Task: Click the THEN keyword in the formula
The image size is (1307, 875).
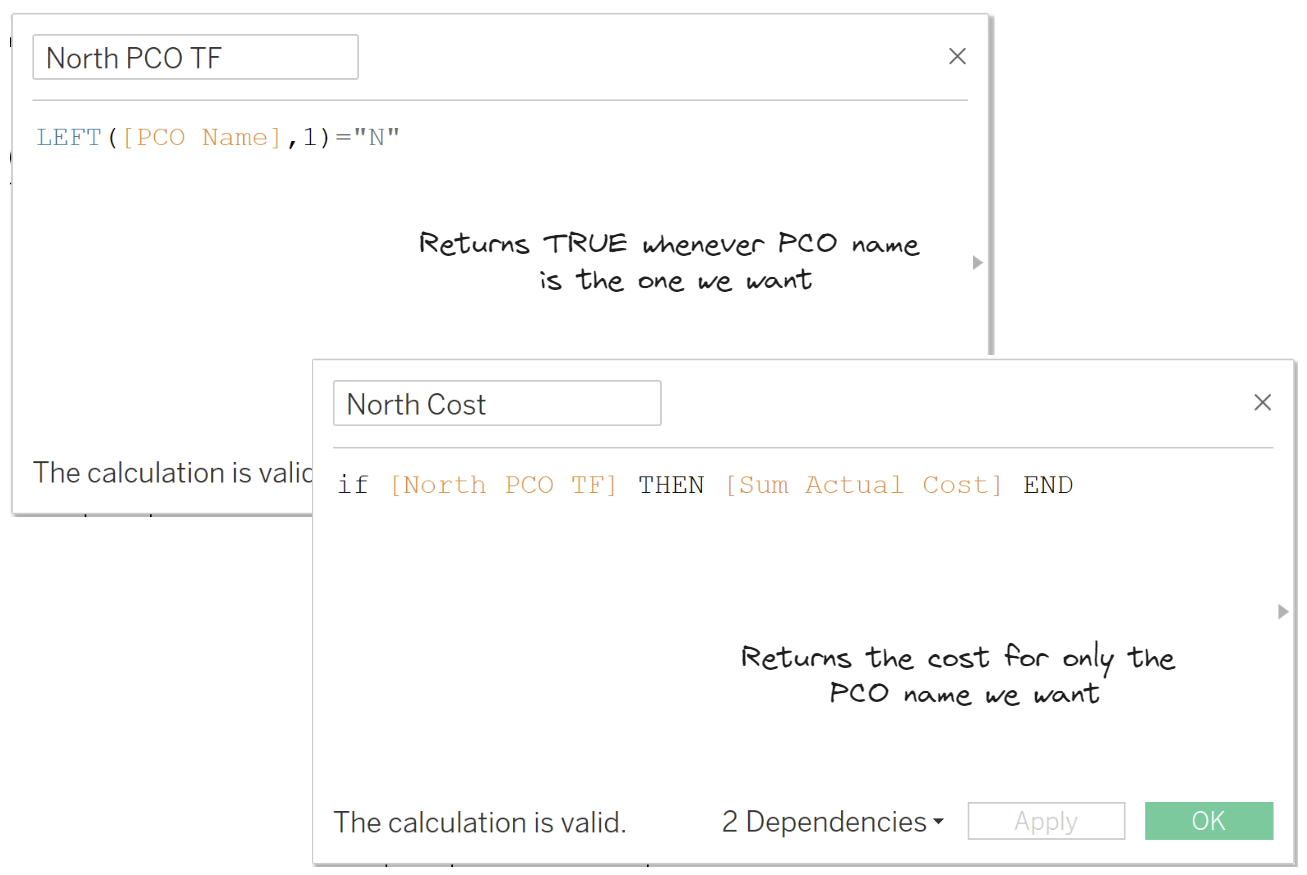Action: pos(671,486)
